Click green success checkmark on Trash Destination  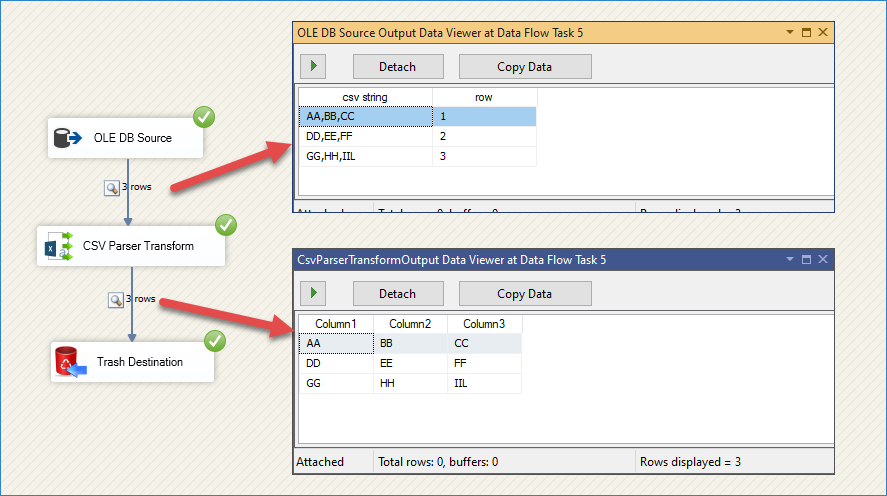coord(215,341)
